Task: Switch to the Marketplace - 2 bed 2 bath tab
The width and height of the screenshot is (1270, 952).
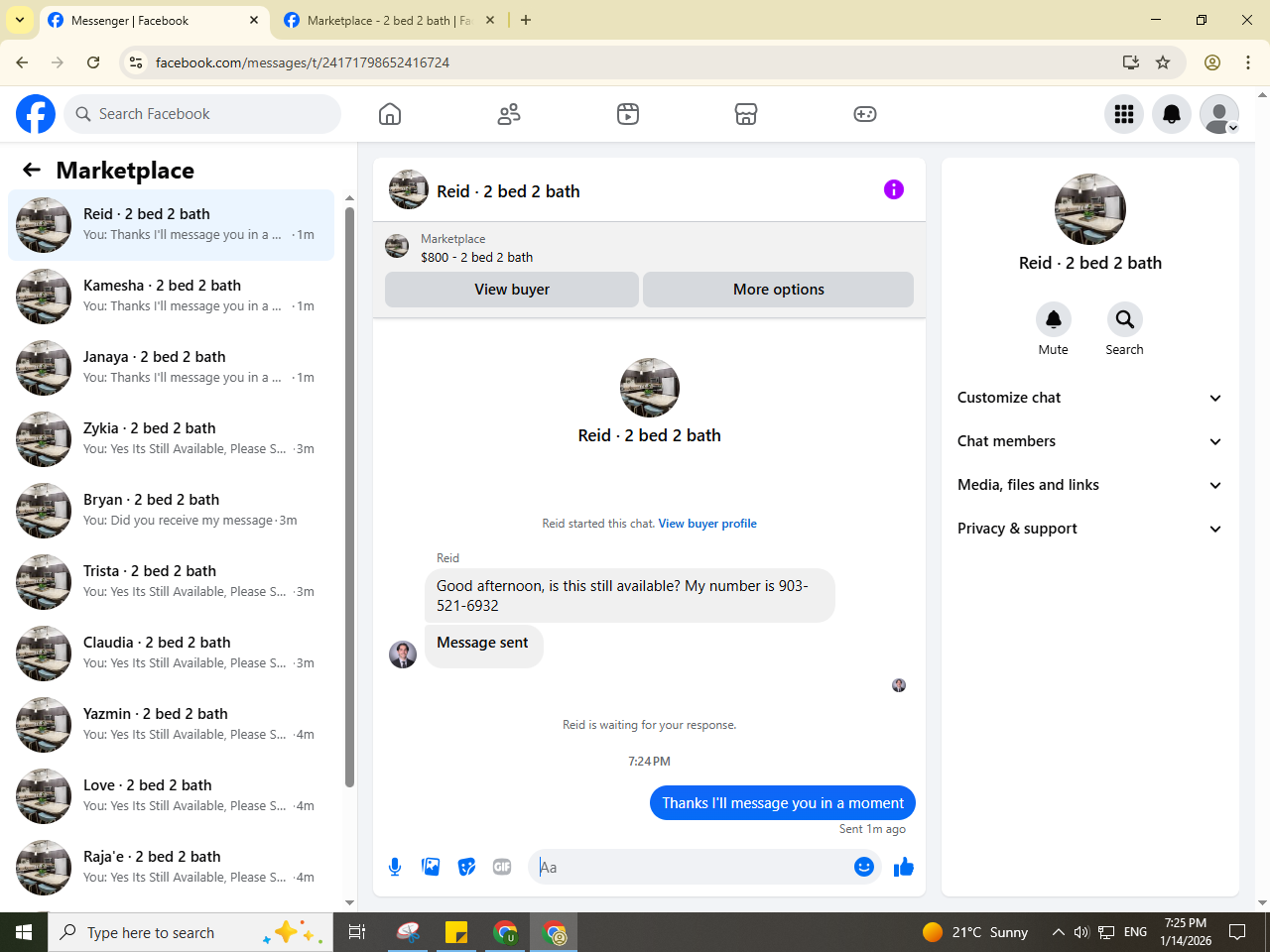Action: (389, 20)
